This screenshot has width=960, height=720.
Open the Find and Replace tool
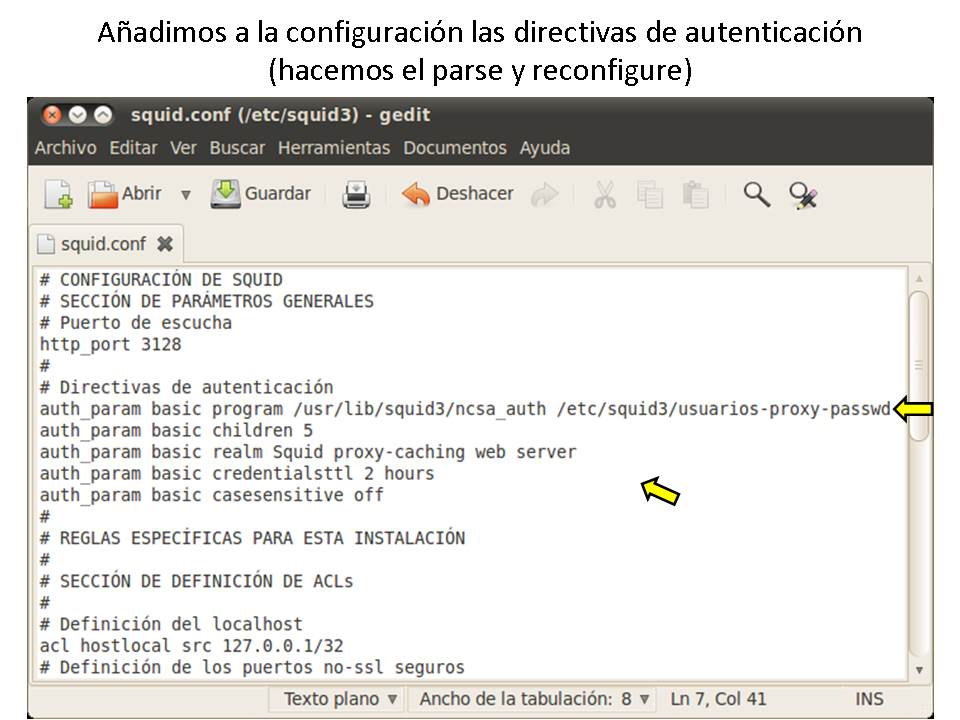coord(803,195)
